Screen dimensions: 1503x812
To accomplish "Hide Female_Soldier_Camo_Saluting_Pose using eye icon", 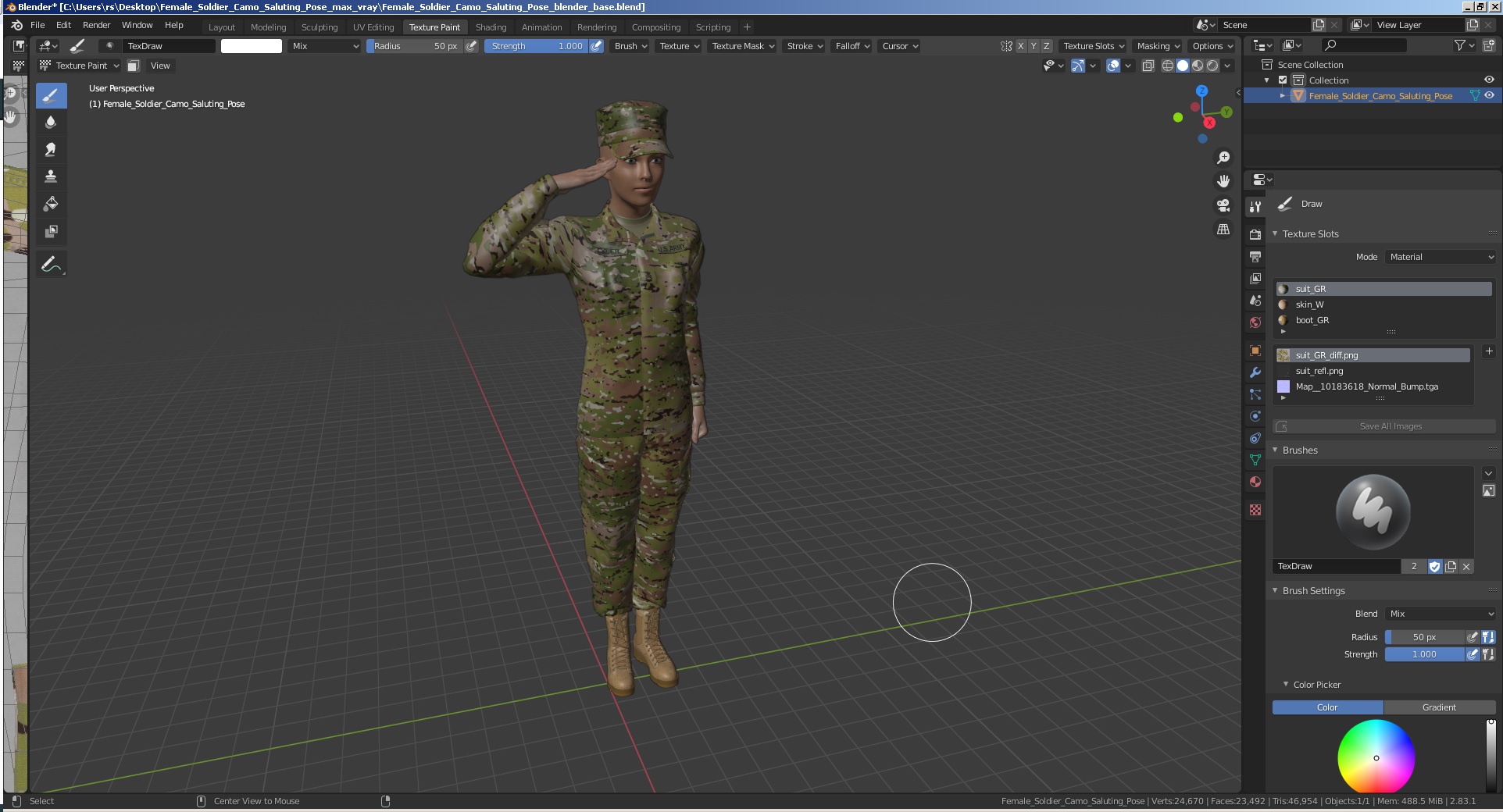I will tap(1489, 95).
